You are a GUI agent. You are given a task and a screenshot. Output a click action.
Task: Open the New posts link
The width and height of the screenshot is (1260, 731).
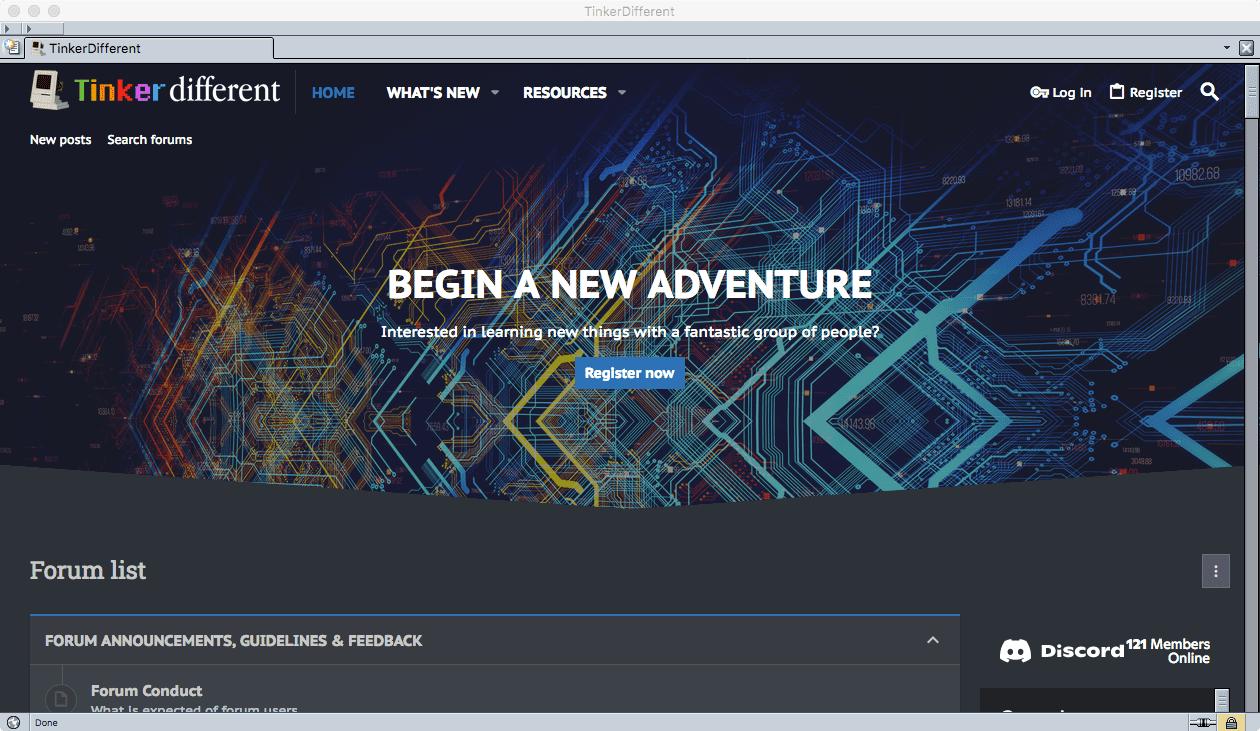pyautogui.click(x=60, y=140)
